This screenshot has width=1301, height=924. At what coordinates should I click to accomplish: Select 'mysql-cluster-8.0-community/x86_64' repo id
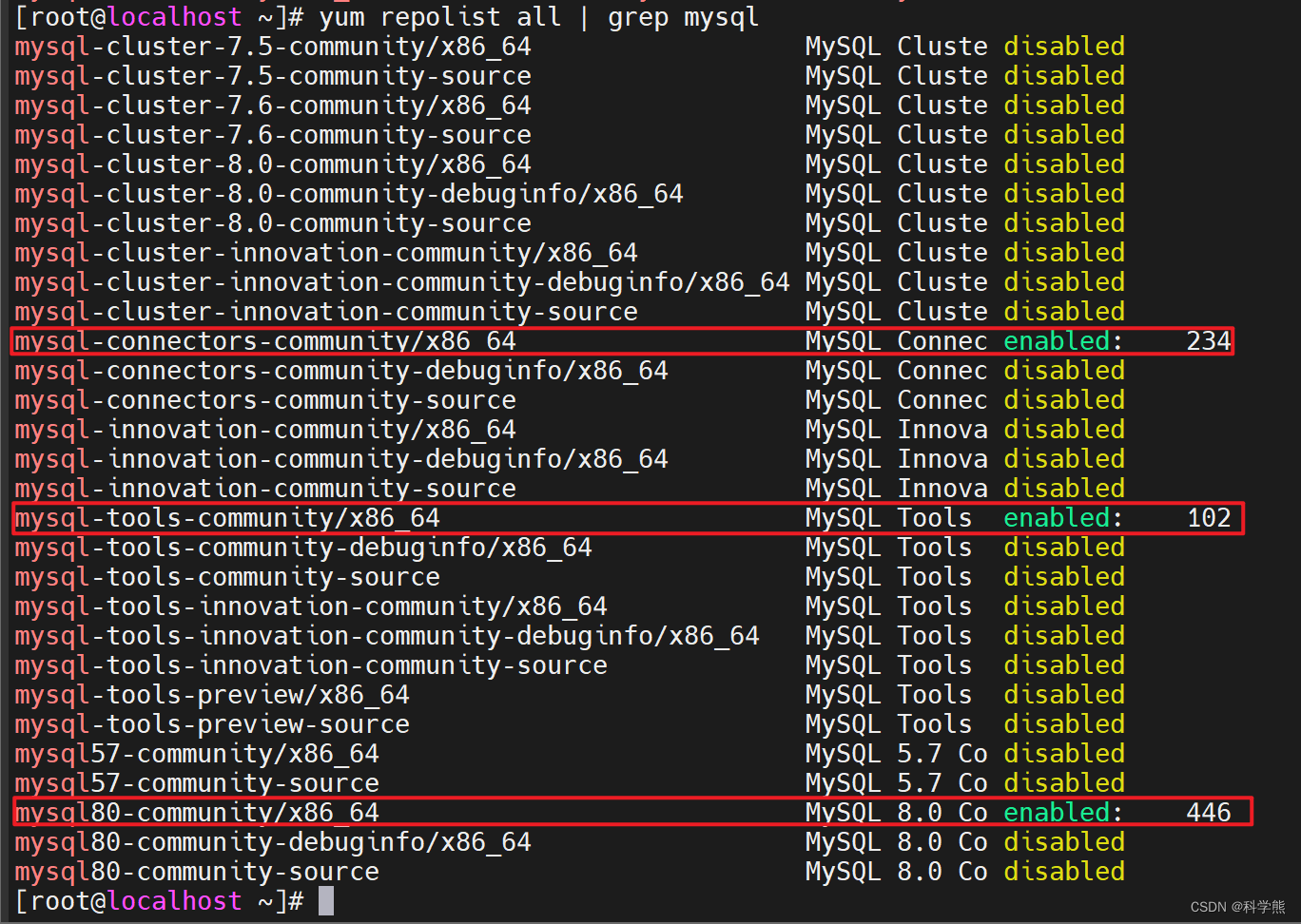pos(273,164)
